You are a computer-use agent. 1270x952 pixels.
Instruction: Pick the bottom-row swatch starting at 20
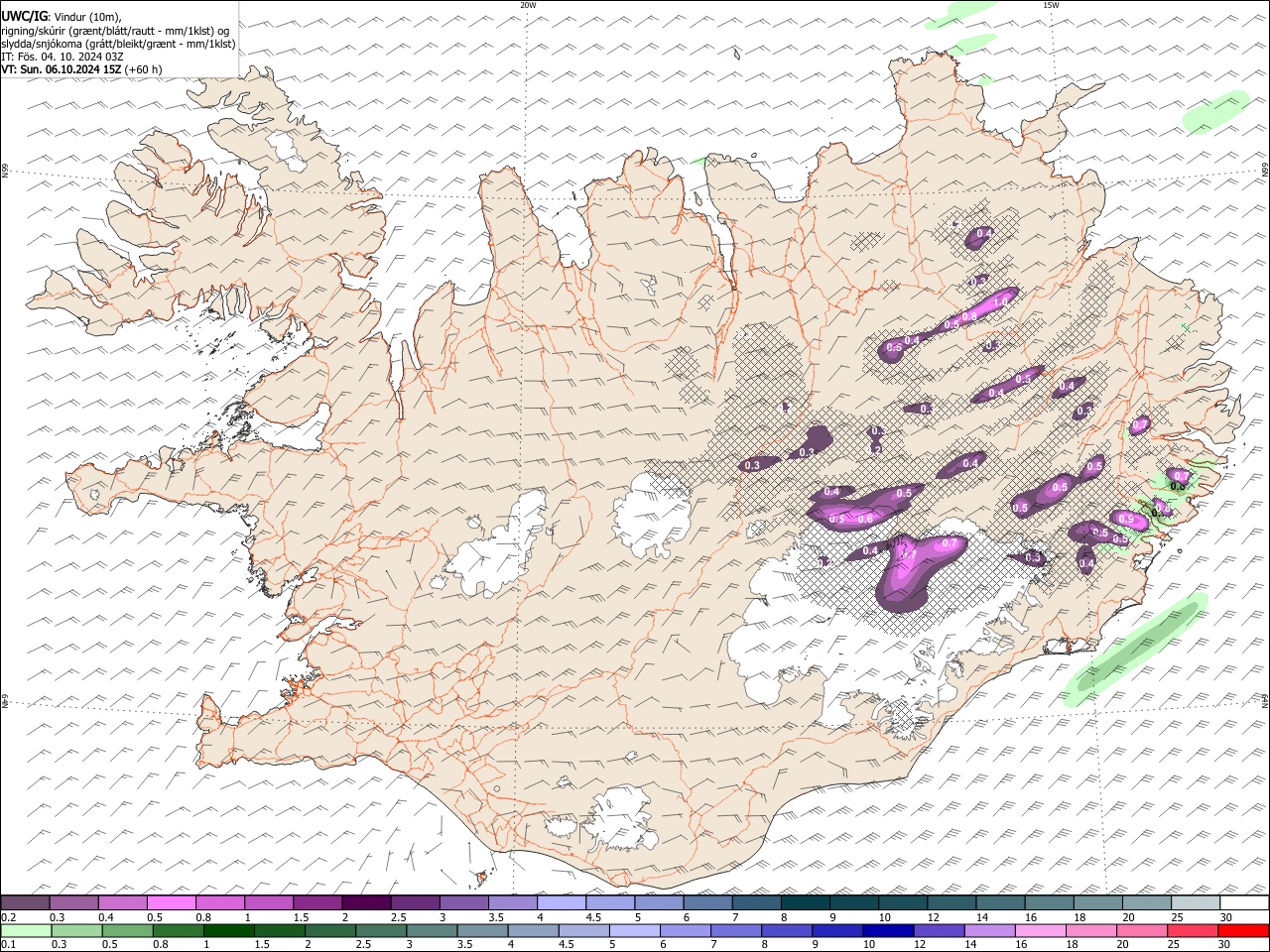coord(1141,930)
